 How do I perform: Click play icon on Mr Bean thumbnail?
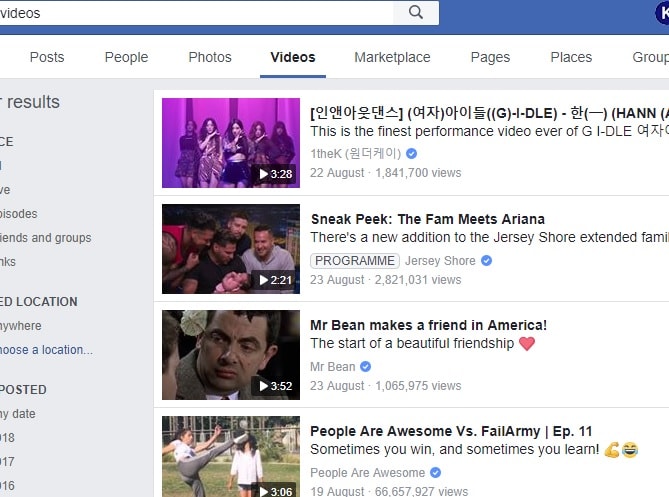(x=264, y=386)
